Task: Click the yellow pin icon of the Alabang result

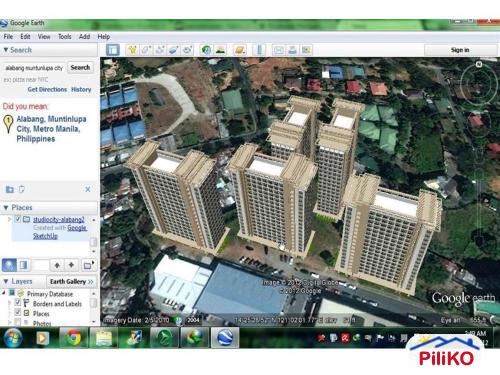Action: pyautogui.click(x=8, y=124)
